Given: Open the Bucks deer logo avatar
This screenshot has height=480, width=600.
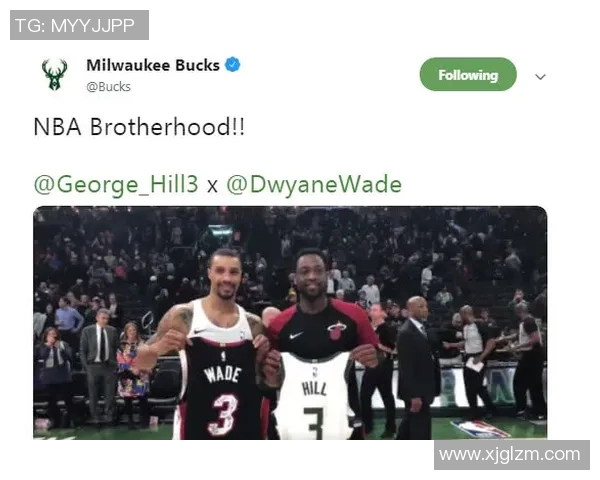Looking at the screenshot, I should [55, 74].
